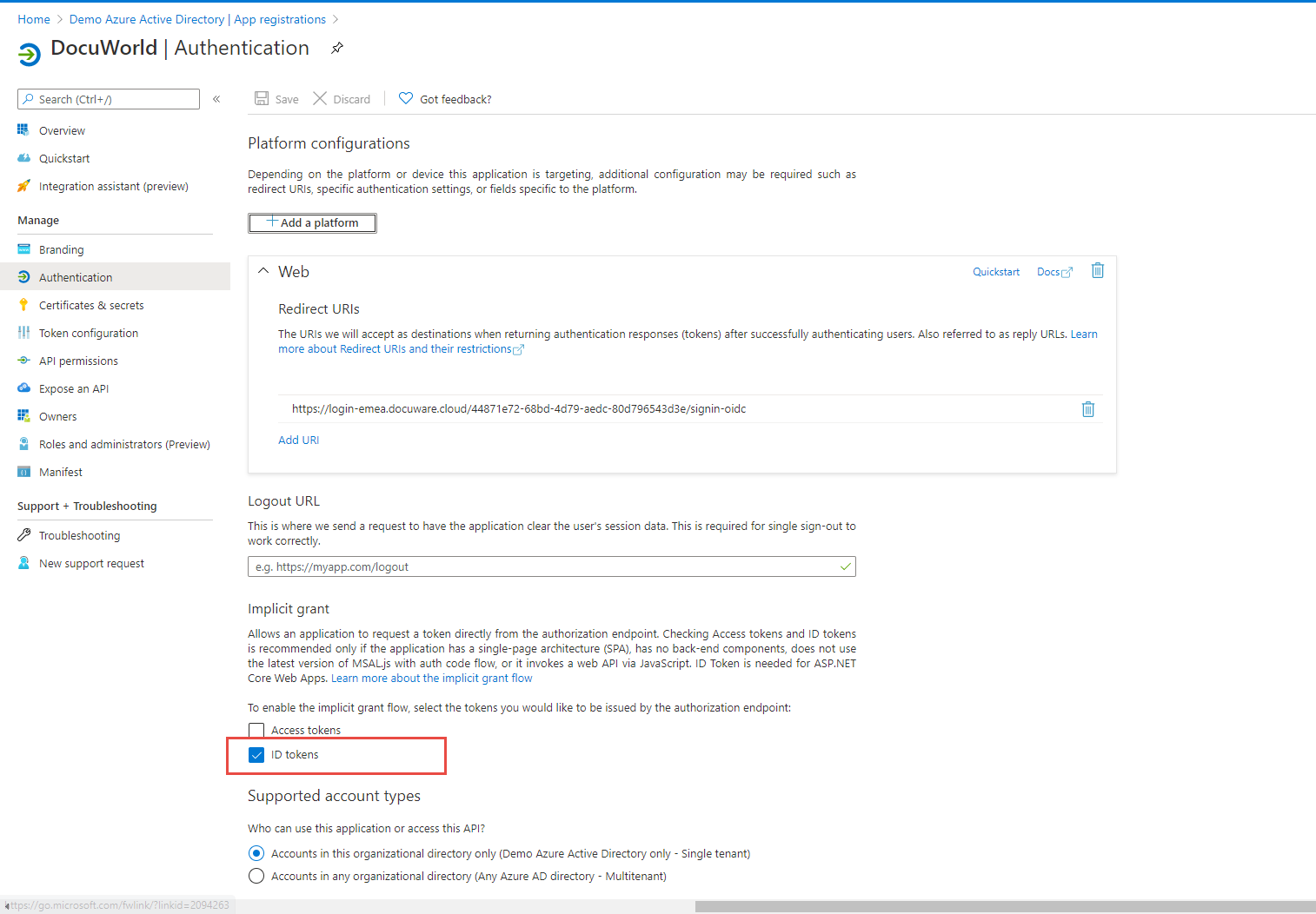Pin the Authentication page

point(337,49)
